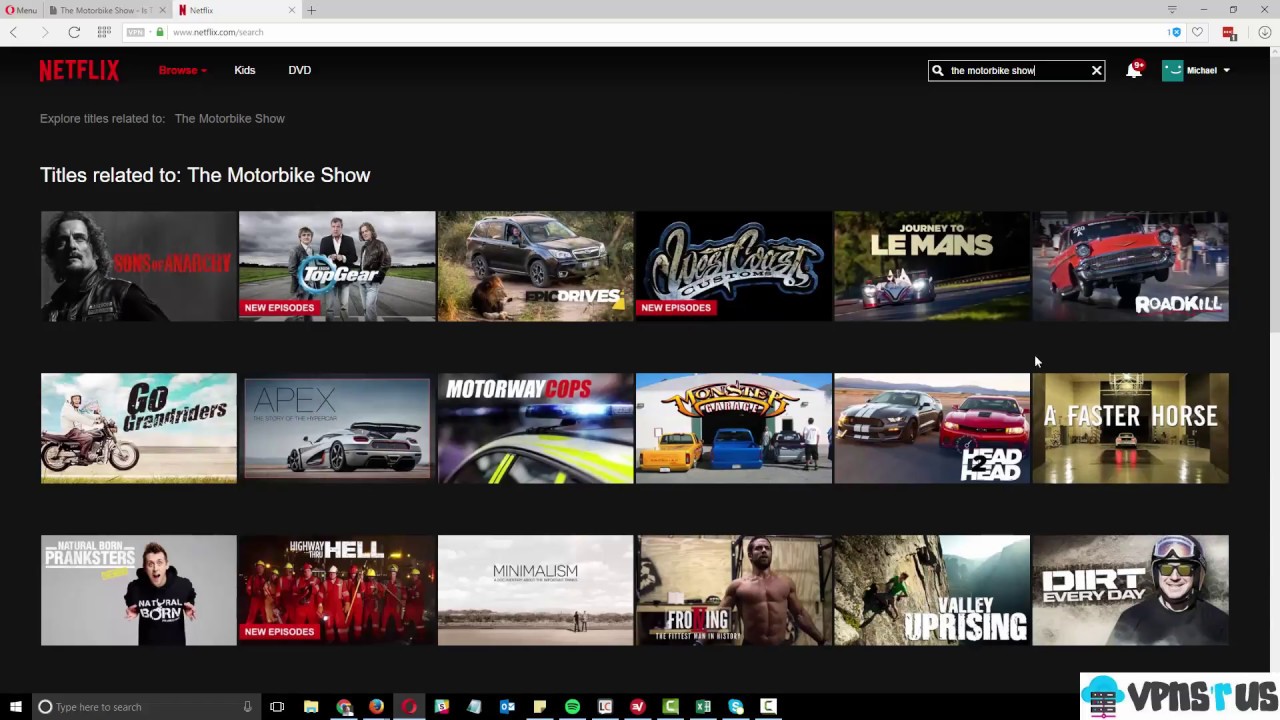This screenshot has width=1280, height=720.
Task: Open Excel from the taskbar
Action: coord(703,707)
